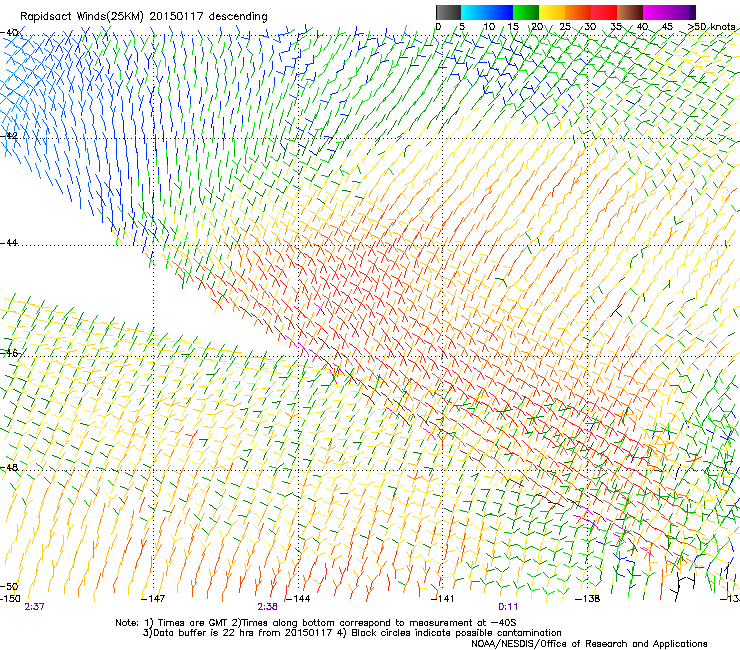Click the green 15-20 knots color segment
The width and height of the screenshot is (740, 650).
pos(526,12)
